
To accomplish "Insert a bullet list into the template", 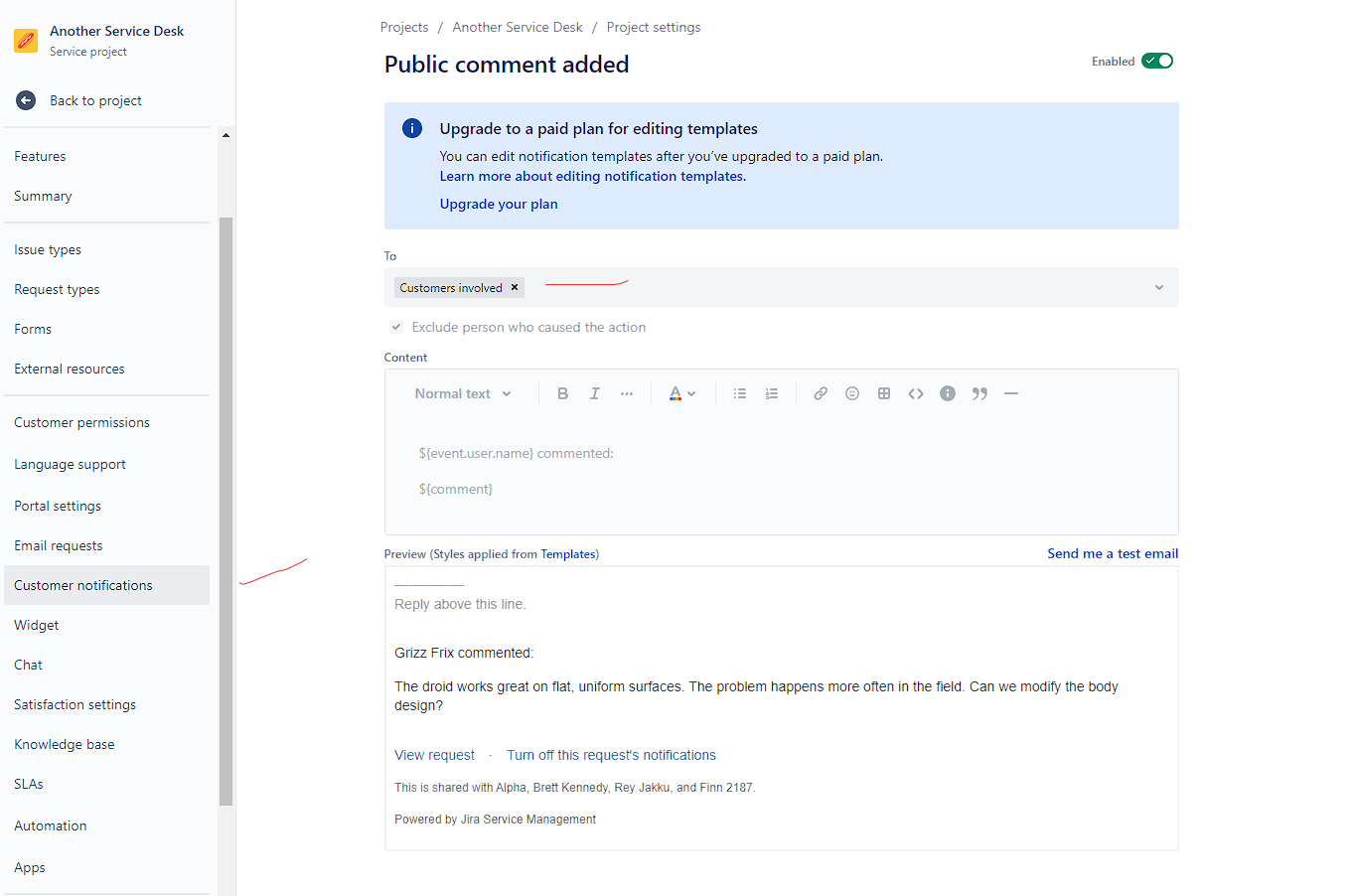I will click(739, 392).
